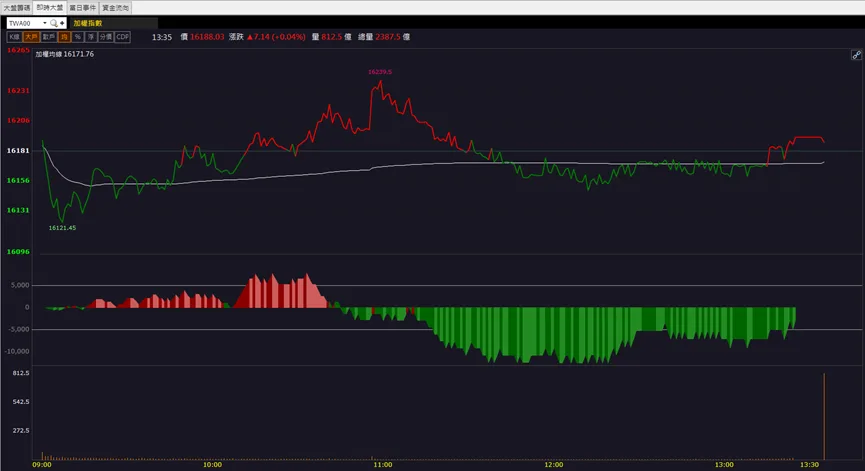
Task: Switch to the 即時大盤 tab
Action: click(x=50, y=8)
